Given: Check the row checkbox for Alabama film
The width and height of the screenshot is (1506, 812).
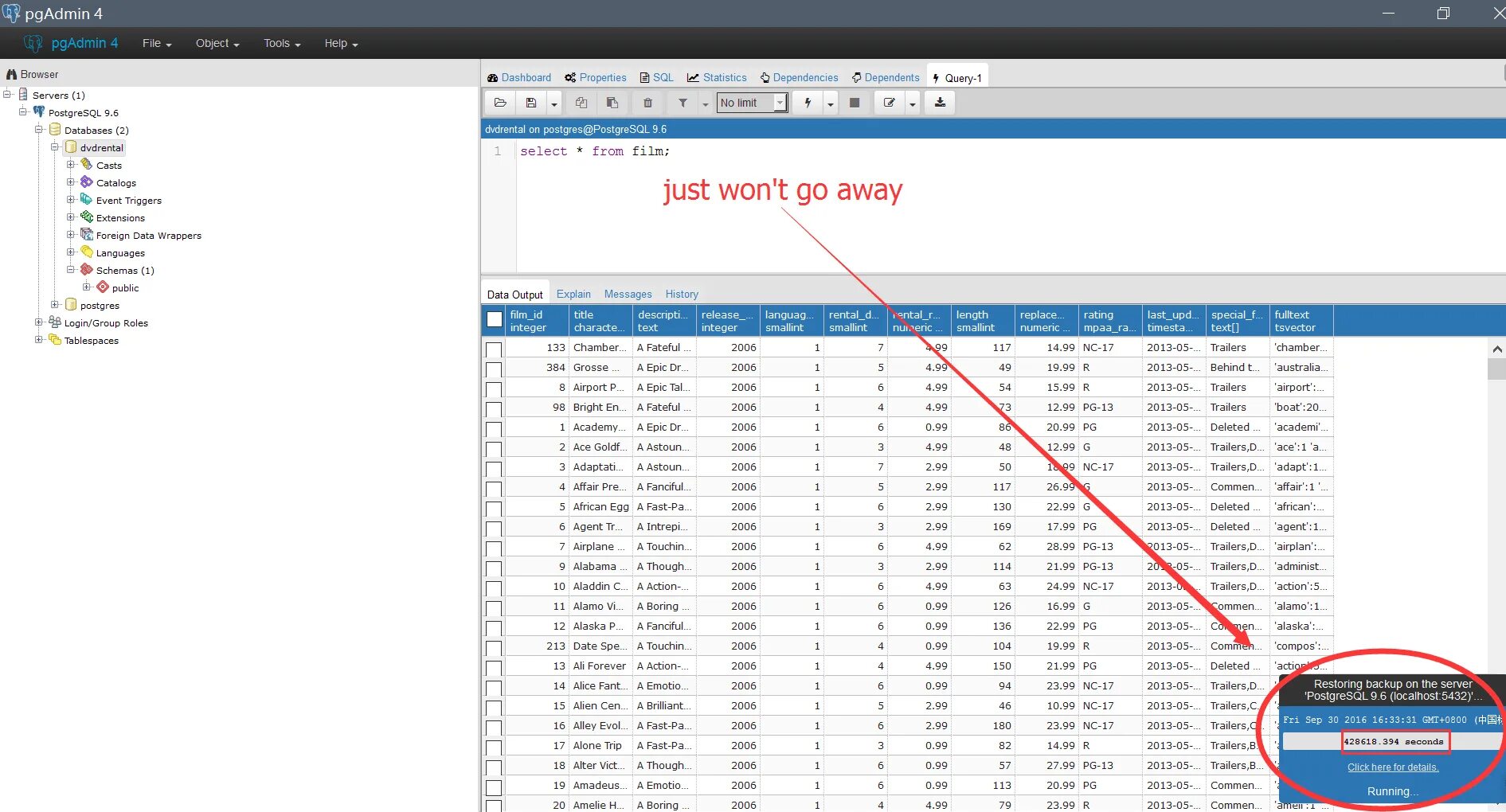Looking at the screenshot, I should (x=494, y=568).
